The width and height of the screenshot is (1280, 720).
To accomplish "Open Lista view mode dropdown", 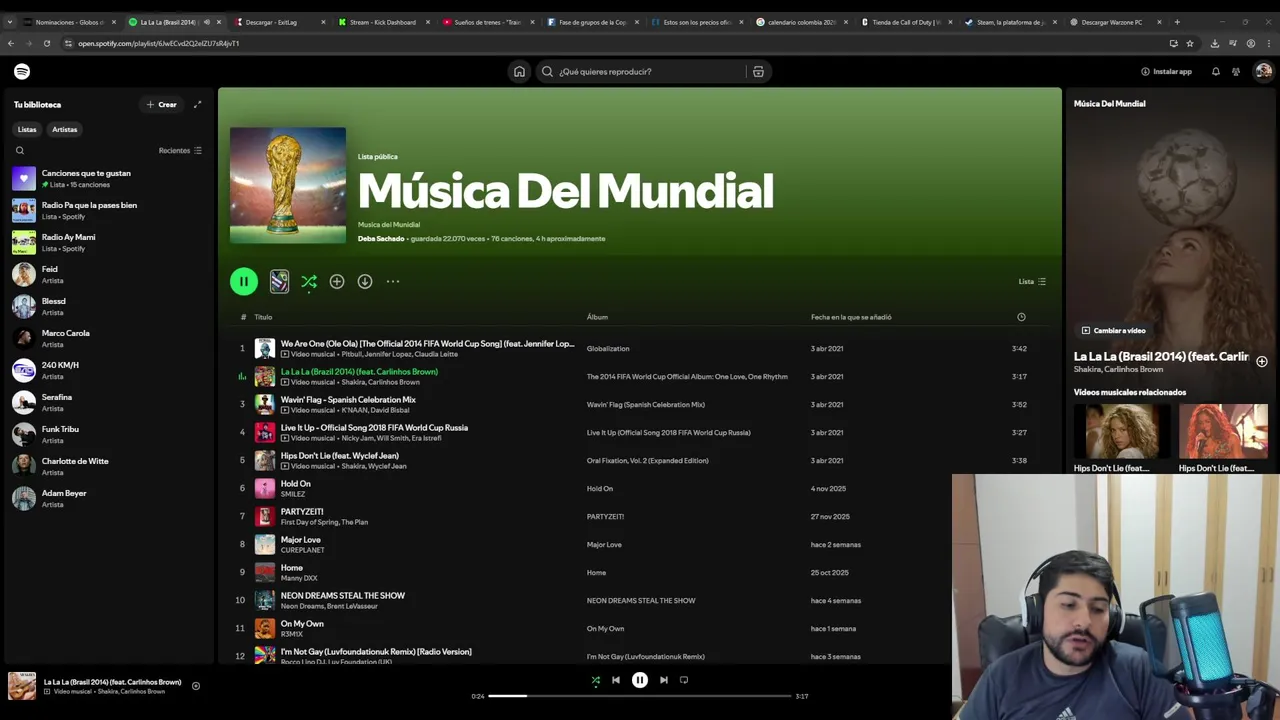I will 1032,281.
